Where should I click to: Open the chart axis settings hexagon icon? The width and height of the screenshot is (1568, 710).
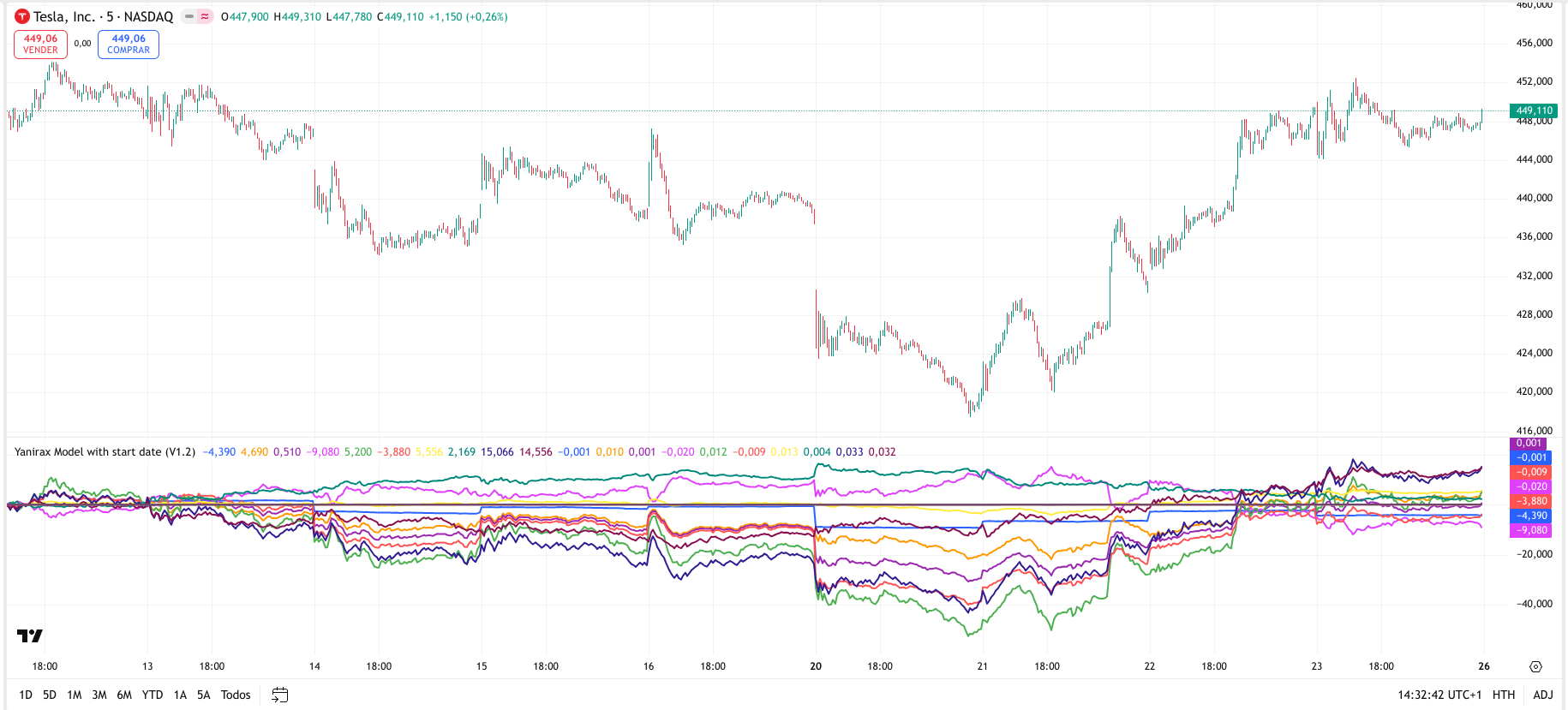point(1535,666)
